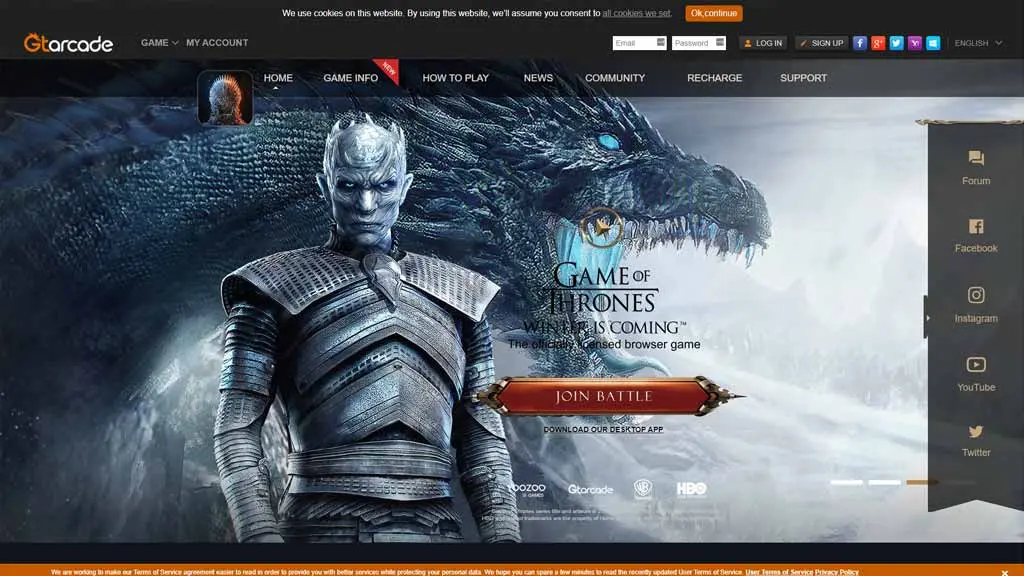Viewport: 1024px width, 576px height.
Task: Open the GAME INFO tab
Action: click(351, 78)
